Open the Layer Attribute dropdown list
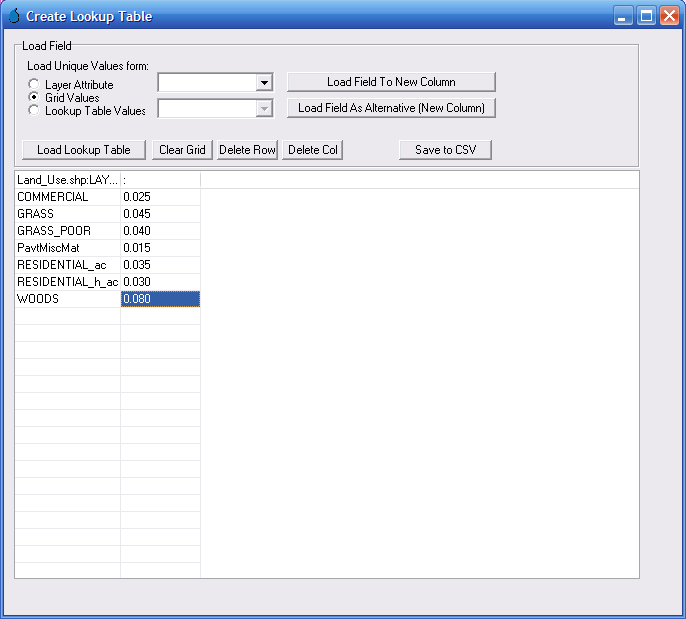Image resolution: width=686 pixels, height=619 pixels. pyautogui.click(x=264, y=83)
